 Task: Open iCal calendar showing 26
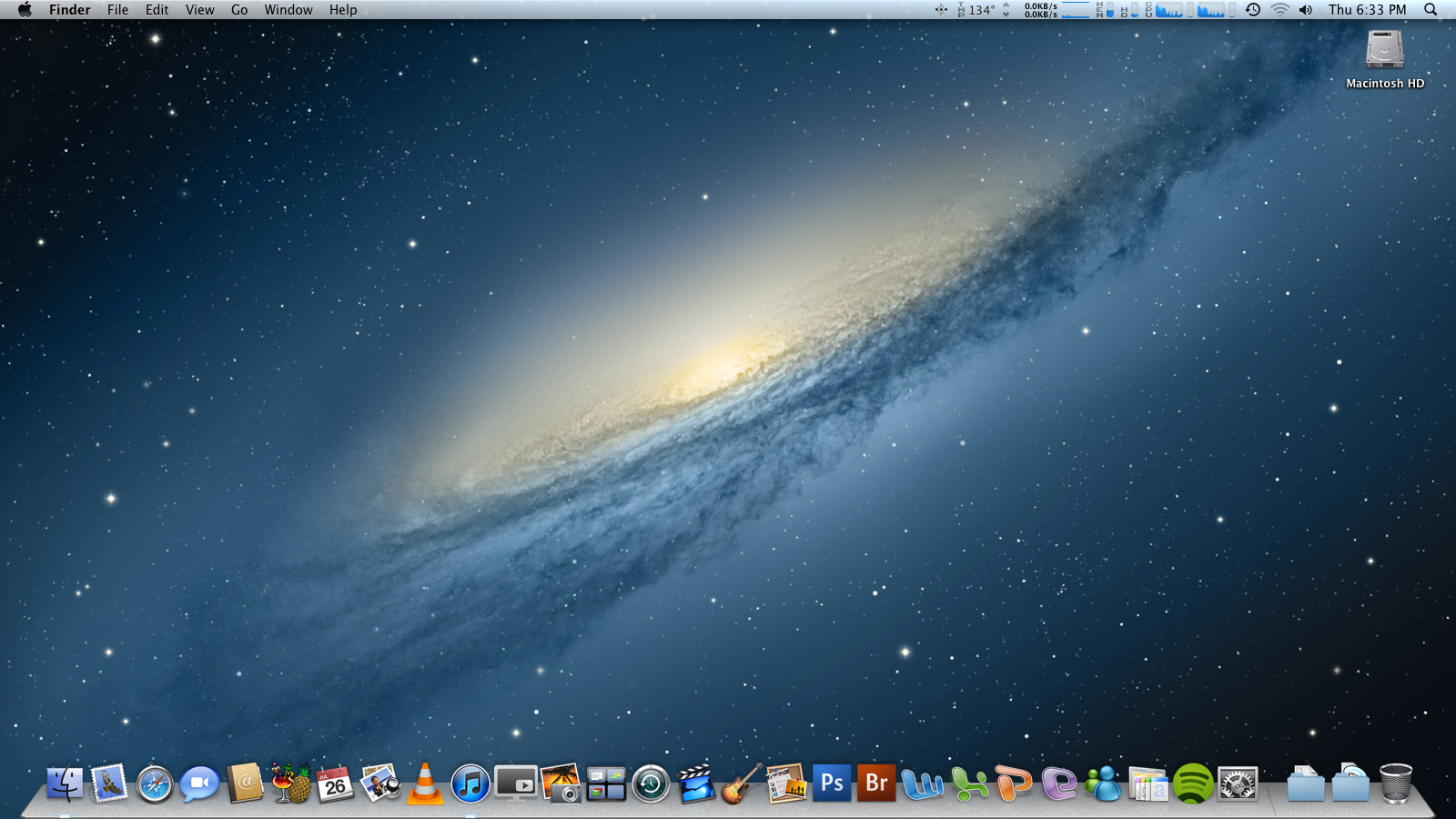point(335,784)
